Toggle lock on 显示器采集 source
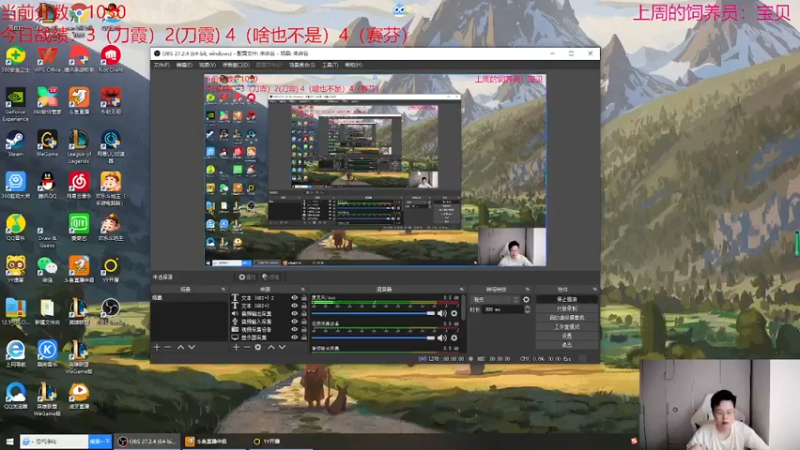The image size is (800, 450). (304, 337)
